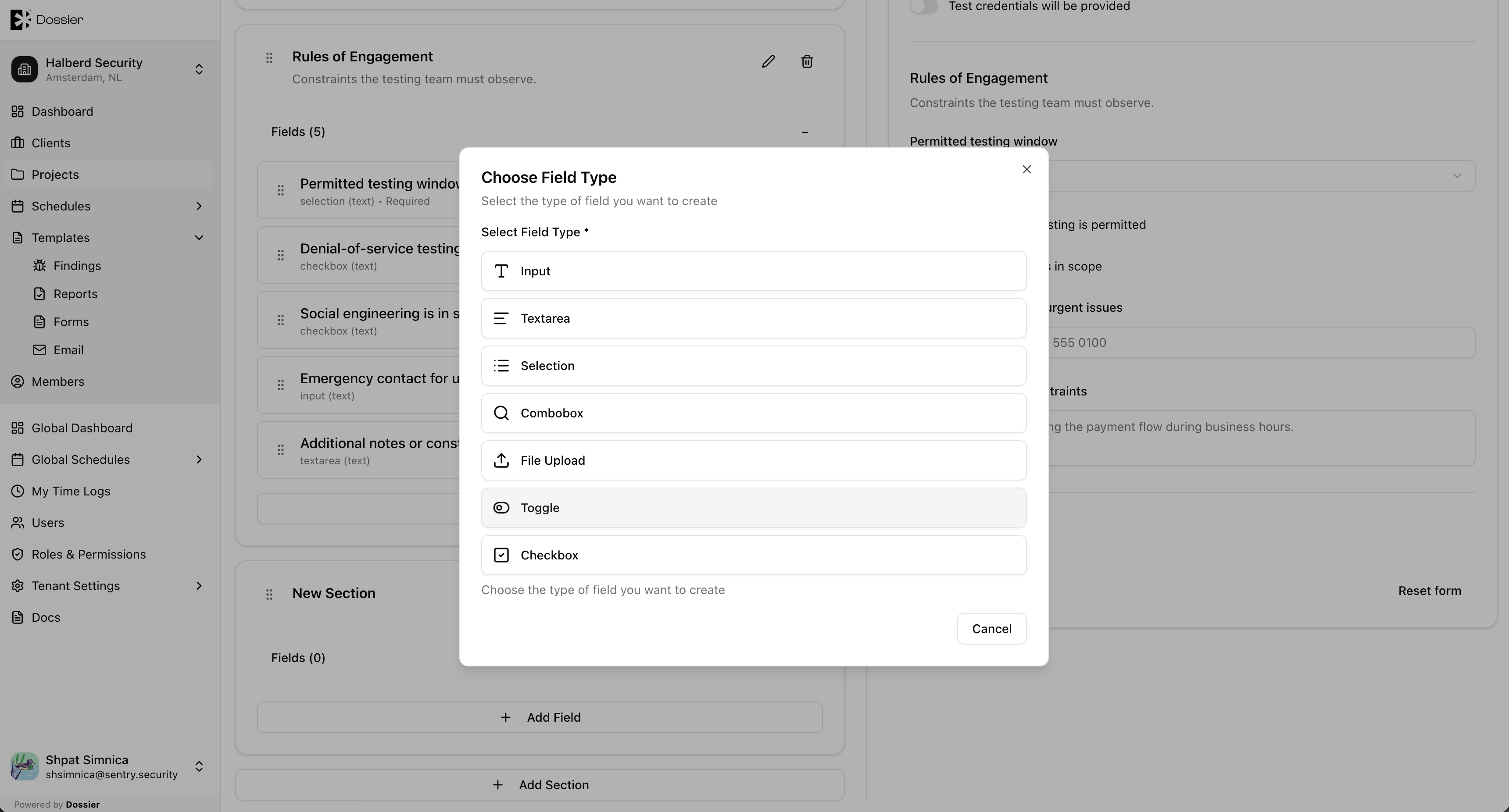Select the Checkbox field type

[x=753, y=555]
